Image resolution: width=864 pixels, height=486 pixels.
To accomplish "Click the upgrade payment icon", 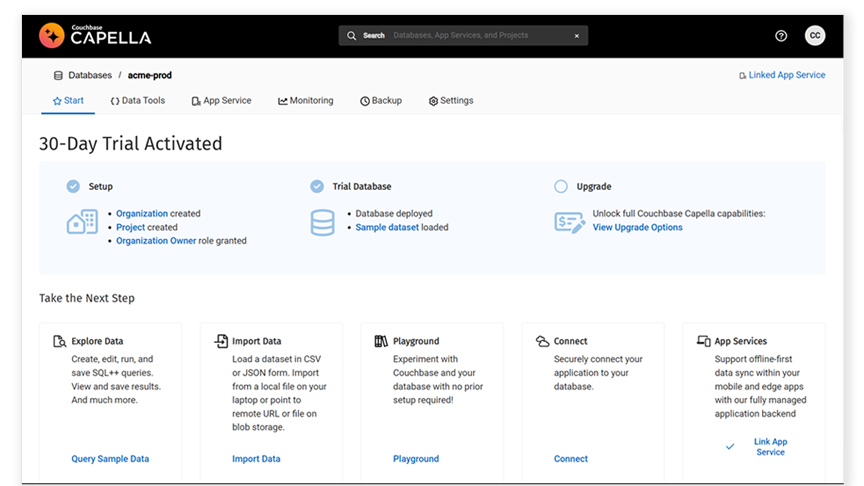I will (570, 223).
